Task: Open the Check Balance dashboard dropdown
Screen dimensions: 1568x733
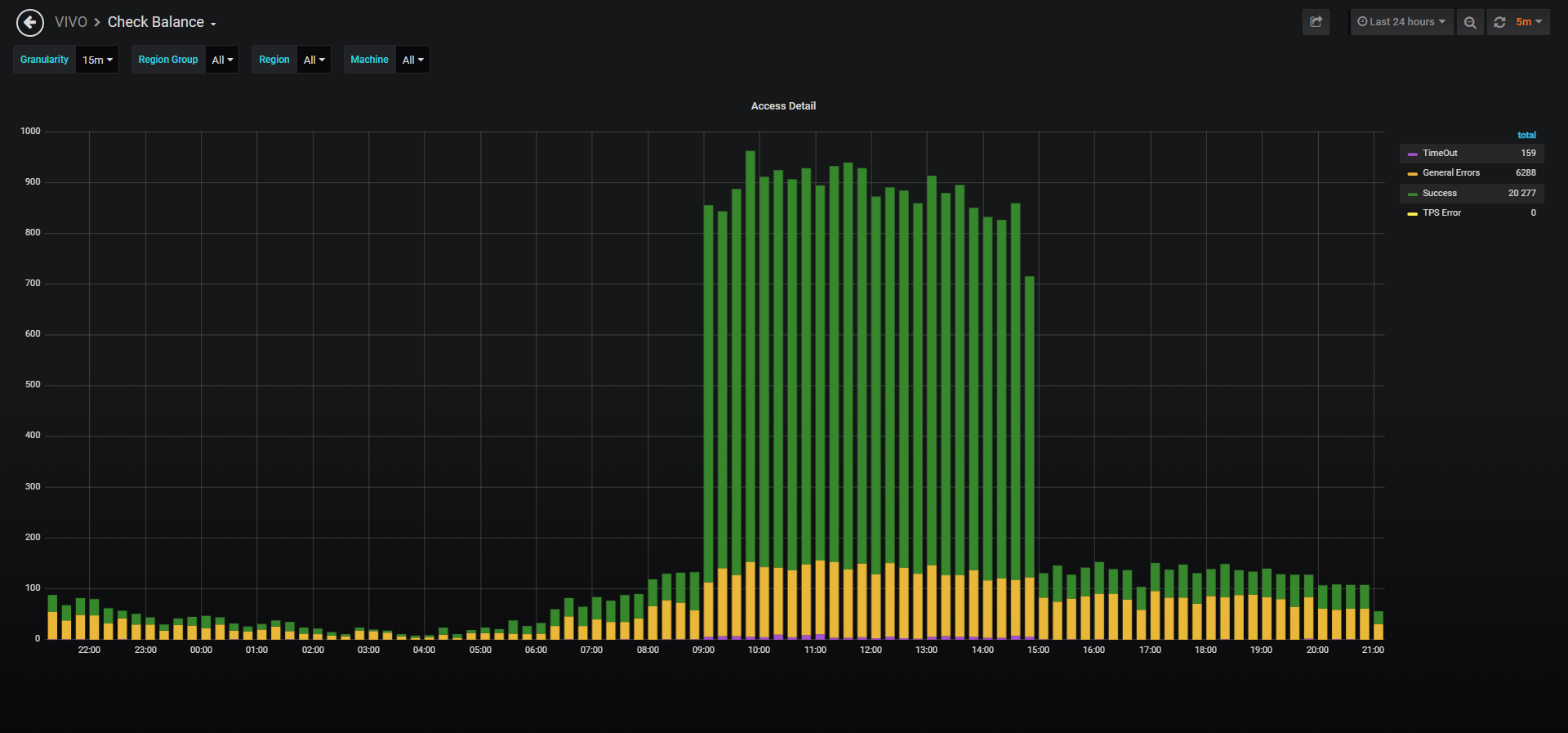Action: click(x=162, y=22)
